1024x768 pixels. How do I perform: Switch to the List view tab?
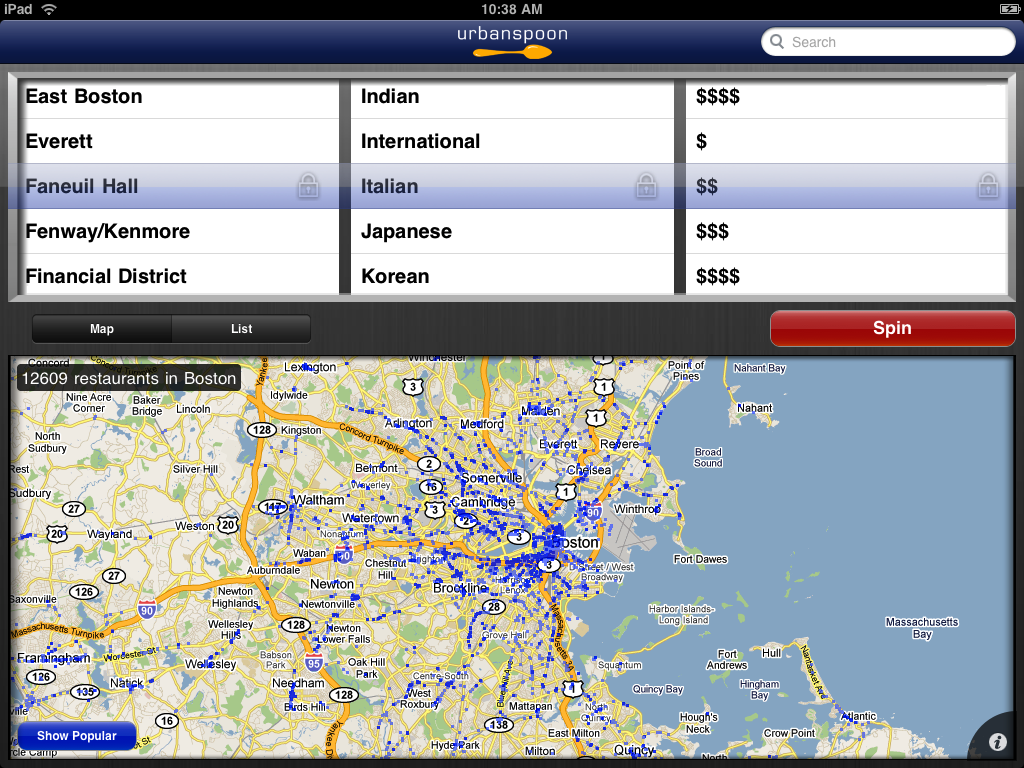point(241,329)
